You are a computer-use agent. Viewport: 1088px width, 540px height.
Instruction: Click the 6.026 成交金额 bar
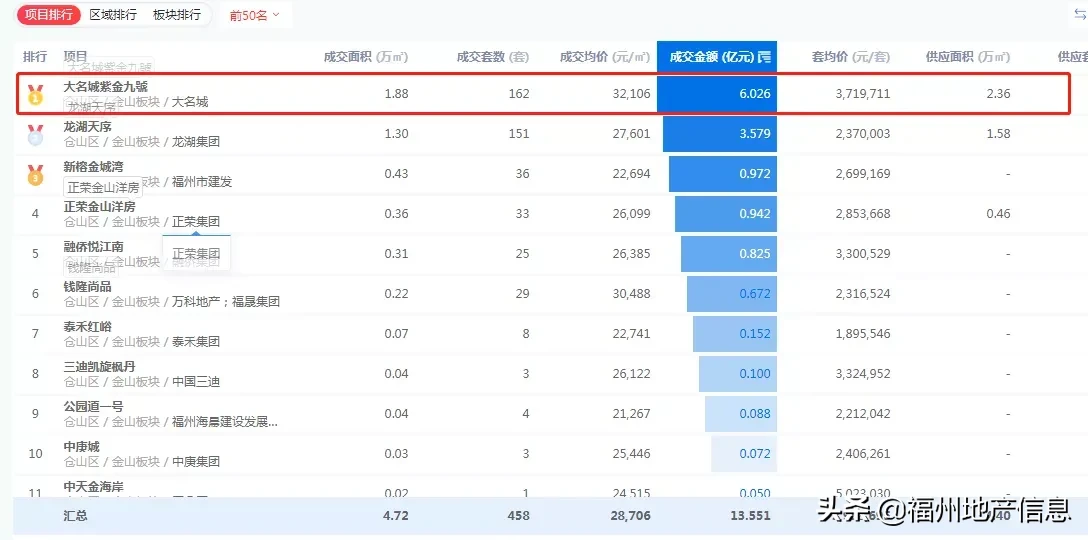717,94
